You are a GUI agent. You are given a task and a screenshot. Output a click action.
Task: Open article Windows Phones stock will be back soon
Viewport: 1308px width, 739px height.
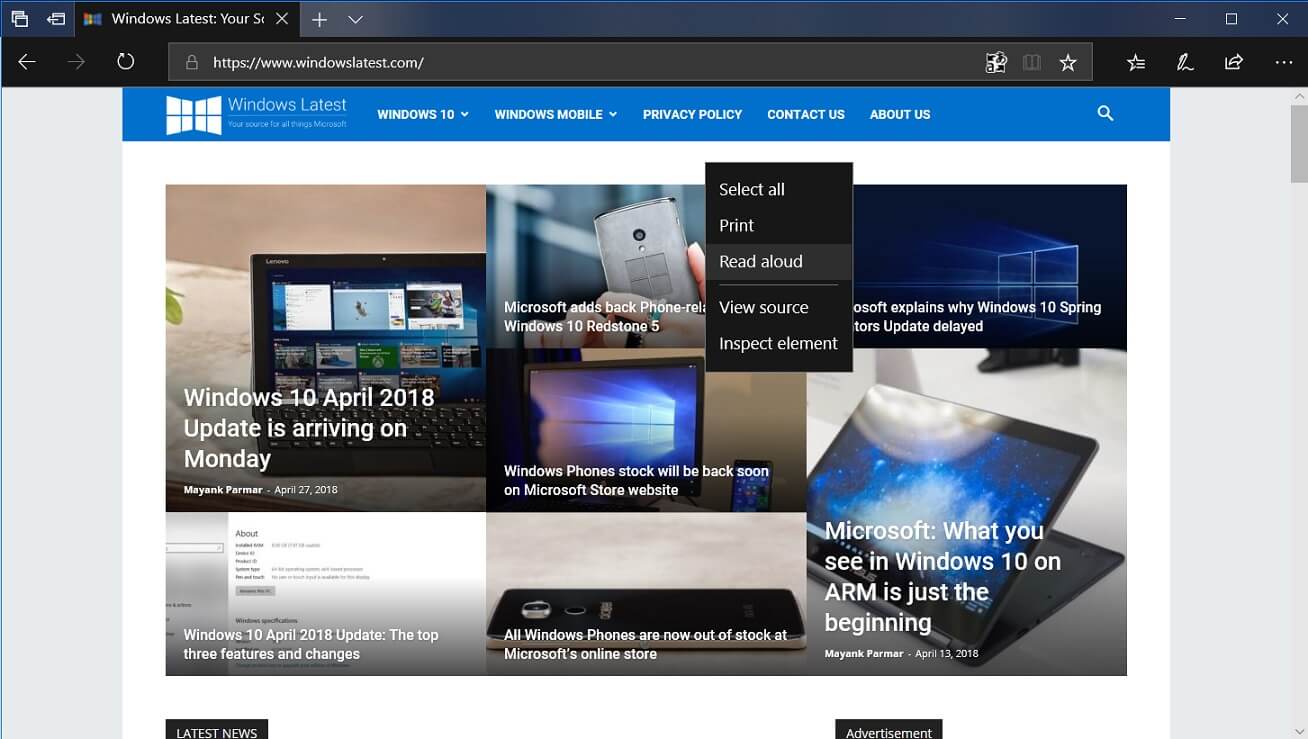pos(636,480)
